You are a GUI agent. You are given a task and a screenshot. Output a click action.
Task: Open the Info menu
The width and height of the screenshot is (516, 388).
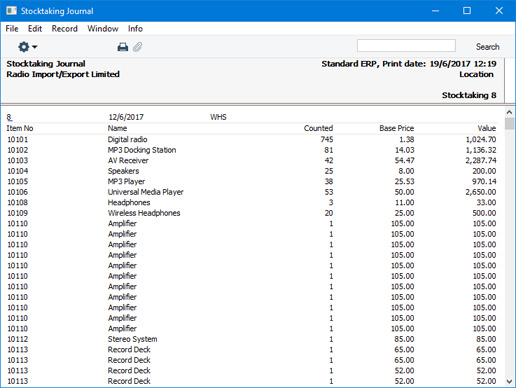coord(135,29)
